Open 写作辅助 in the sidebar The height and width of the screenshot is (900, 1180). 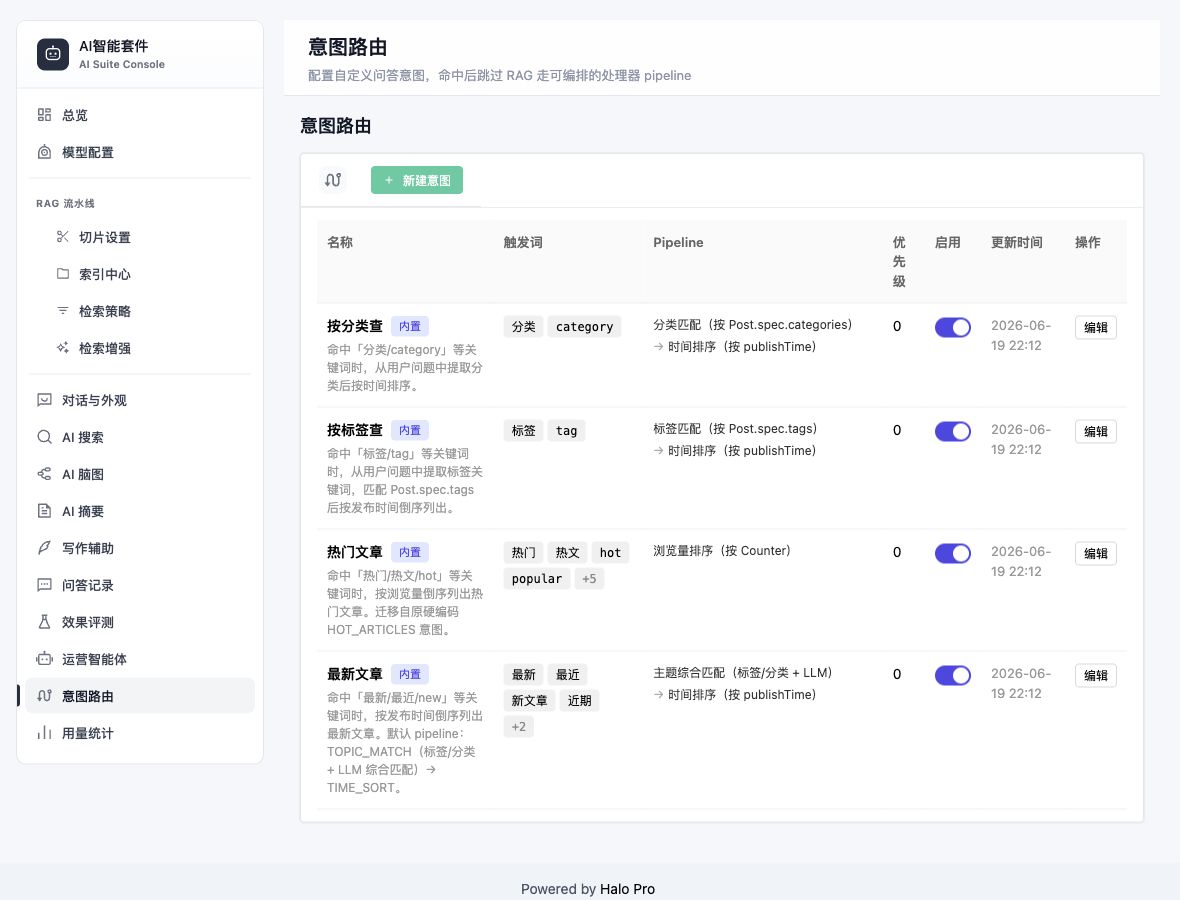(x=140, y=548)
